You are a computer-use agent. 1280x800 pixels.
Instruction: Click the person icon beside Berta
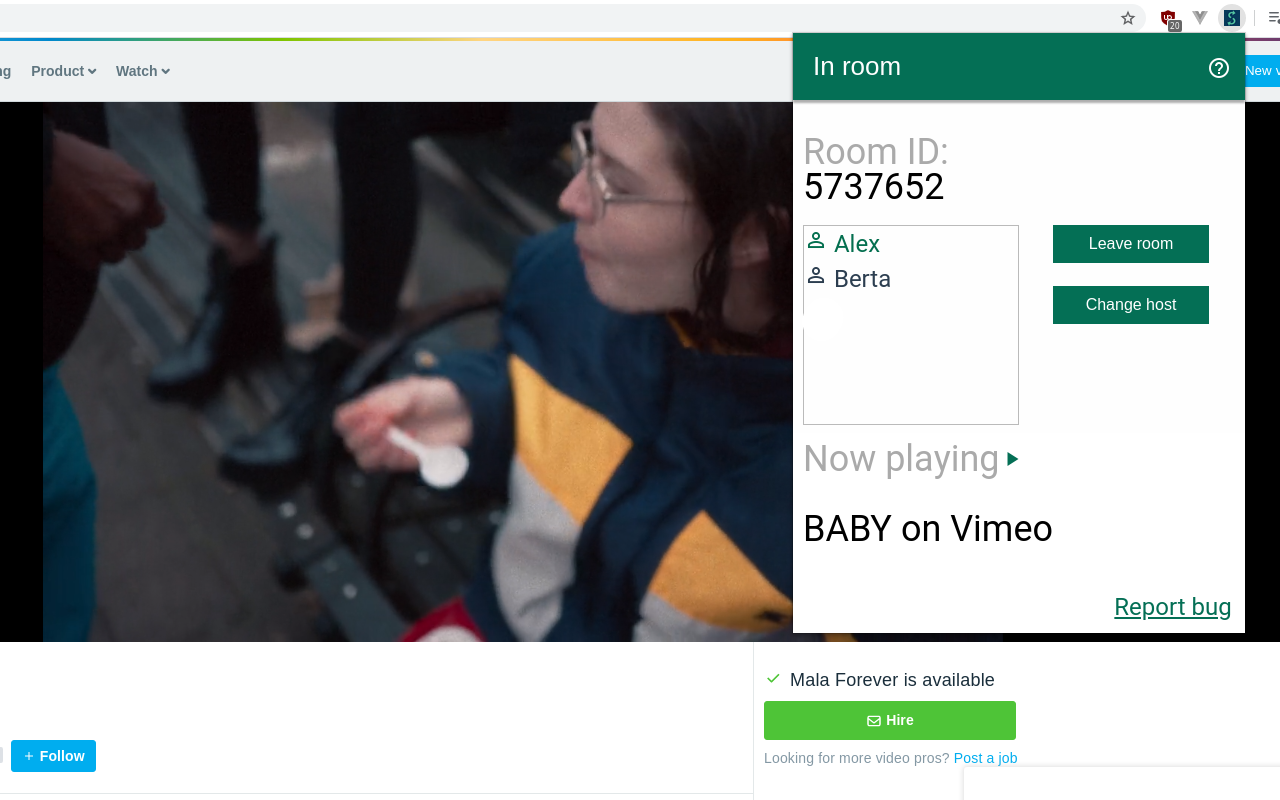[x=816, y=276]
